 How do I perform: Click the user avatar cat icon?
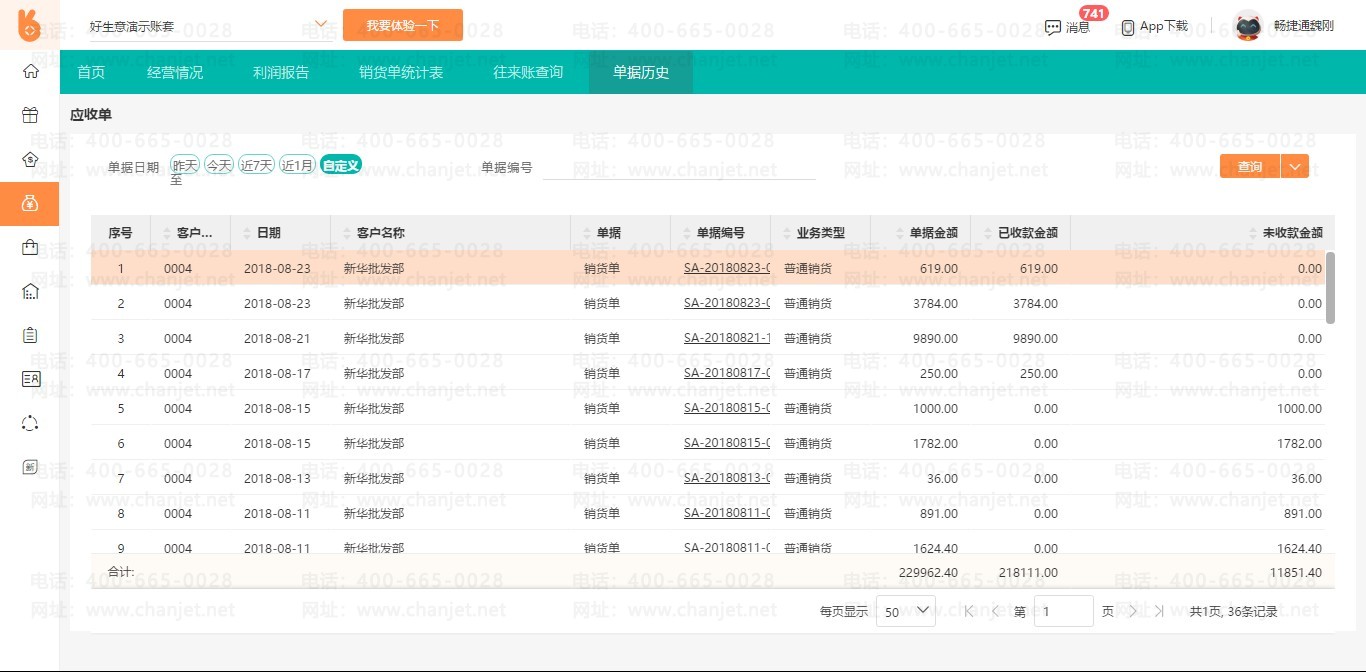click(1248, 26)
